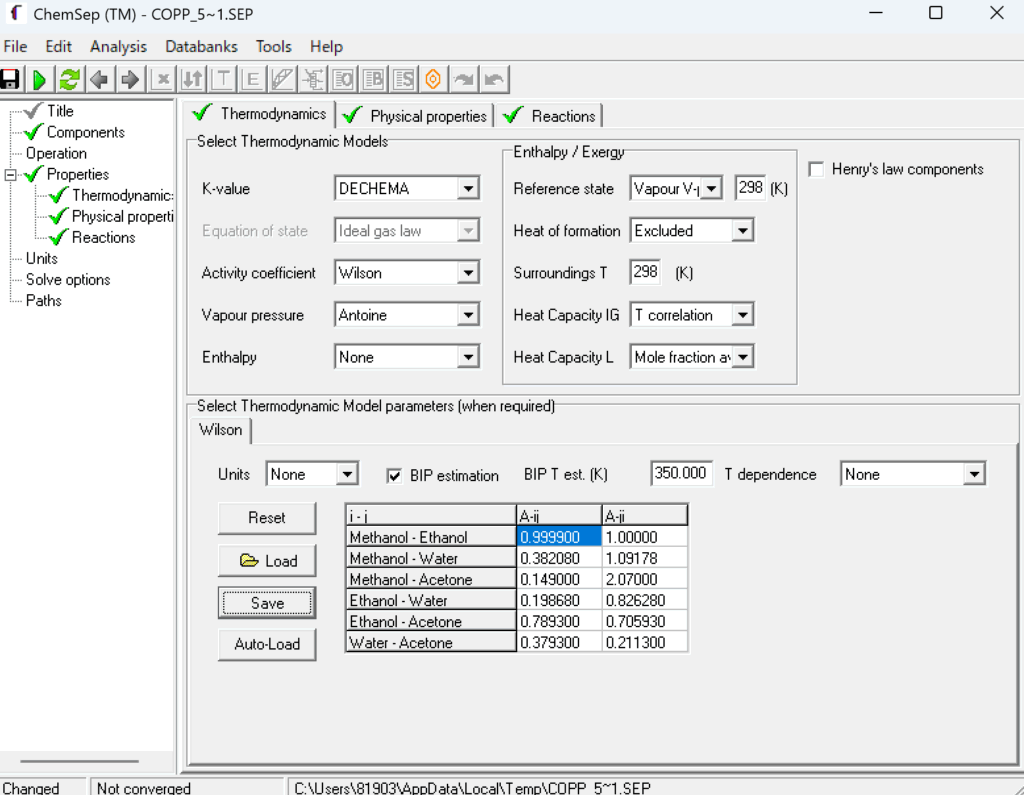1024x795 pixels.
Task: Open the K-value dropdown
Action: tap(468, 189)
